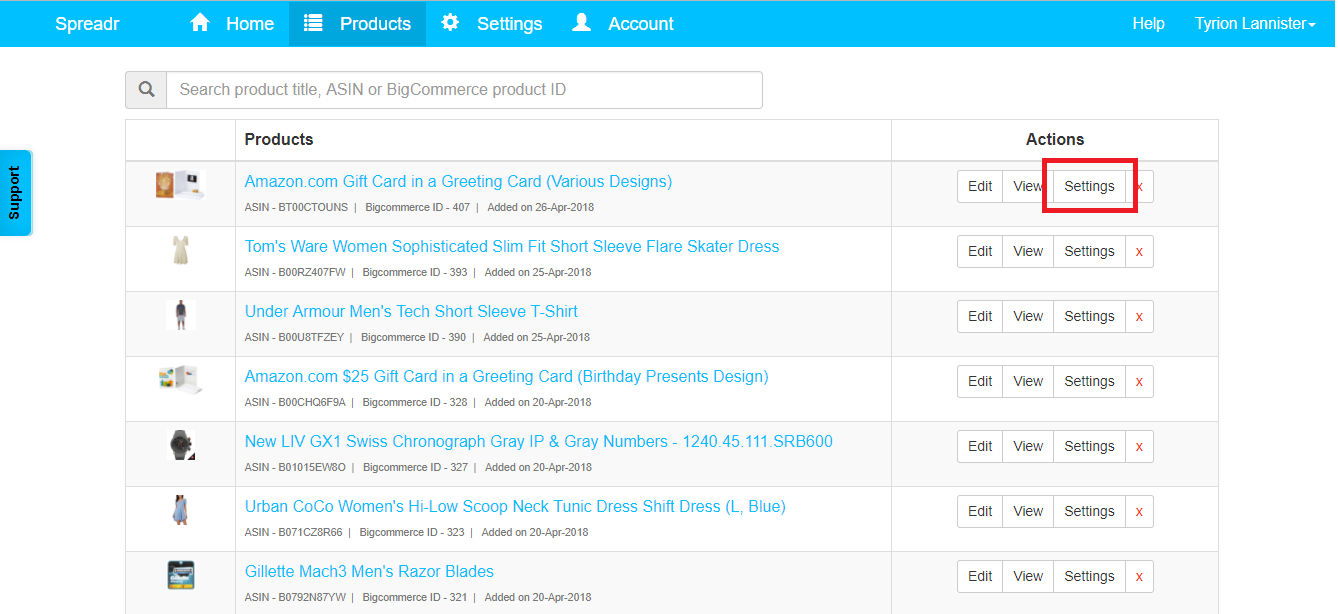The width and height of the screenshot is (1338, 614).
Task: View Tom's Ware Skater Dress
Action: [x=1028, y=251]
